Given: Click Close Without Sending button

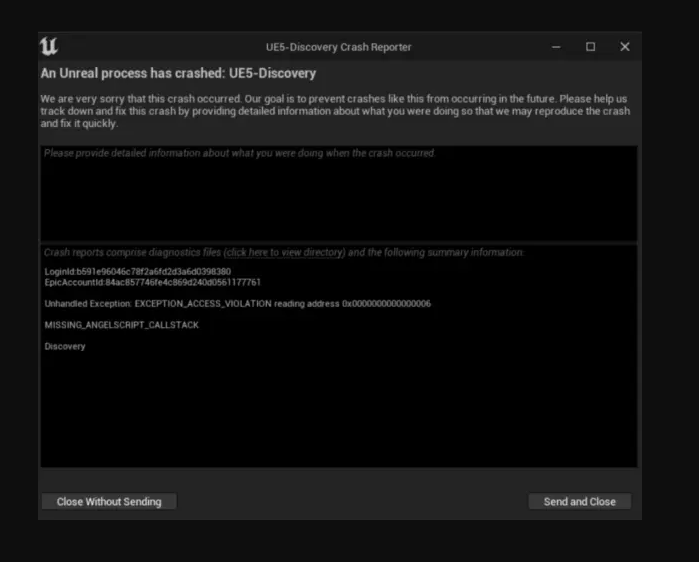Looking at the screenshot, I should pyautogui.click(x=109, y=501).
